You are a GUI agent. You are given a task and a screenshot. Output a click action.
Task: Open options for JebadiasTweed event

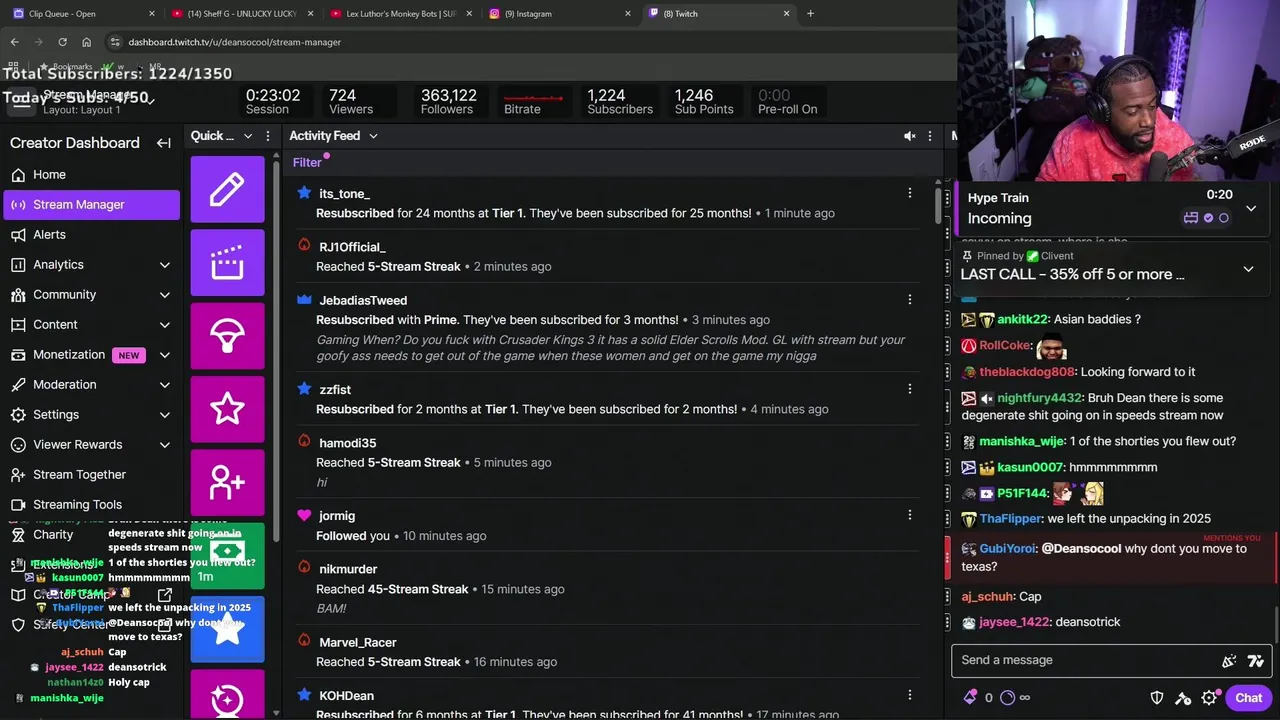[909, 299]
